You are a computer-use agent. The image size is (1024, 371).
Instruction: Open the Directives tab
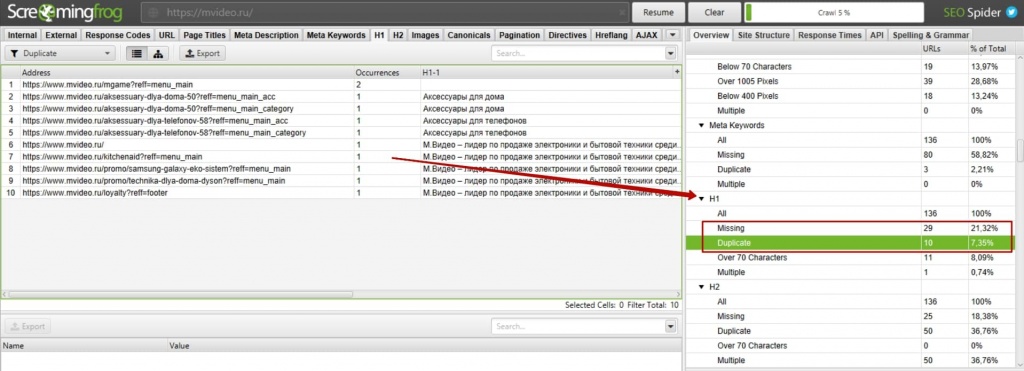pyautogui.click(x=568, y=35)
